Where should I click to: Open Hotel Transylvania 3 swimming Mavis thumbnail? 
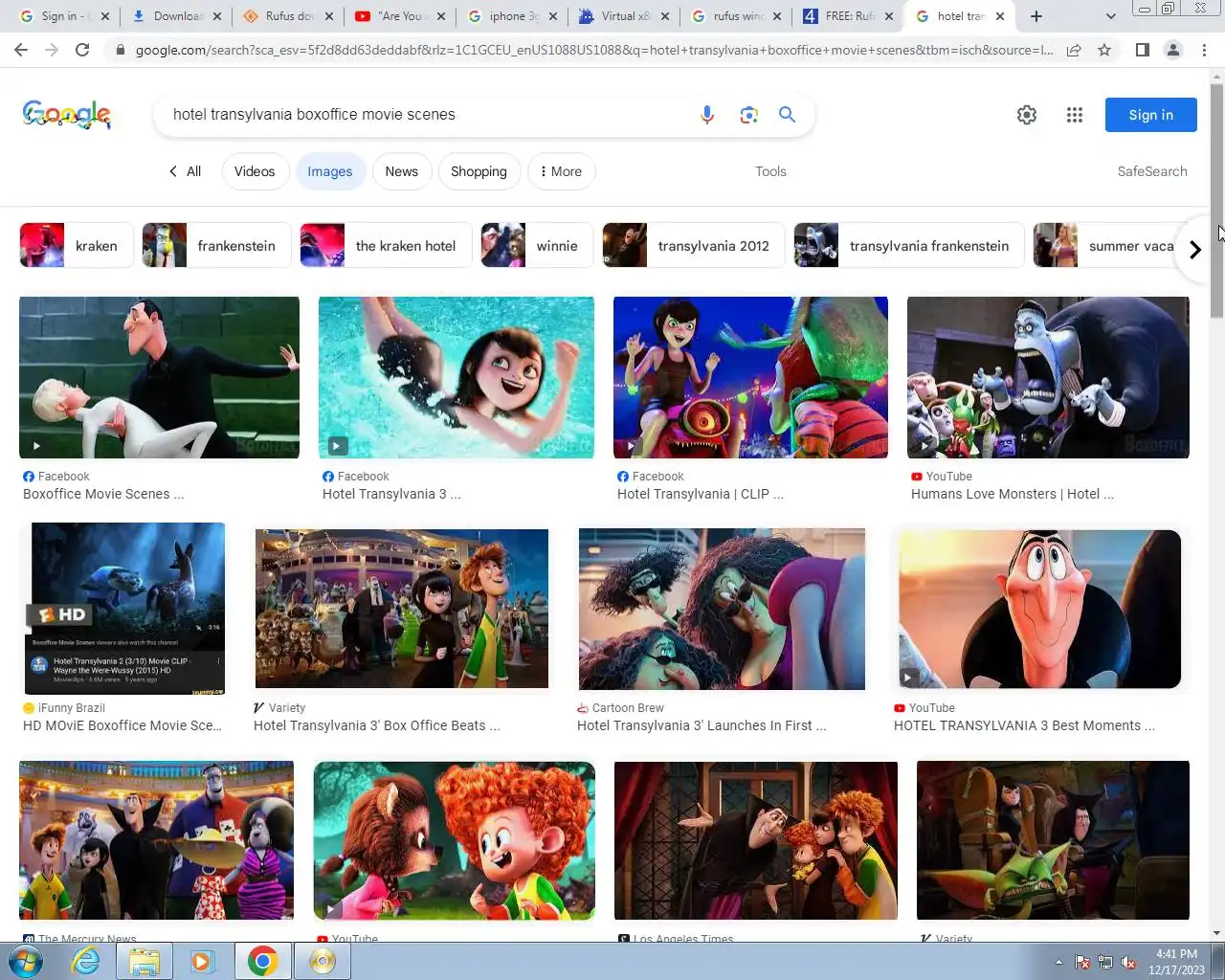click(x=456, y=377)
